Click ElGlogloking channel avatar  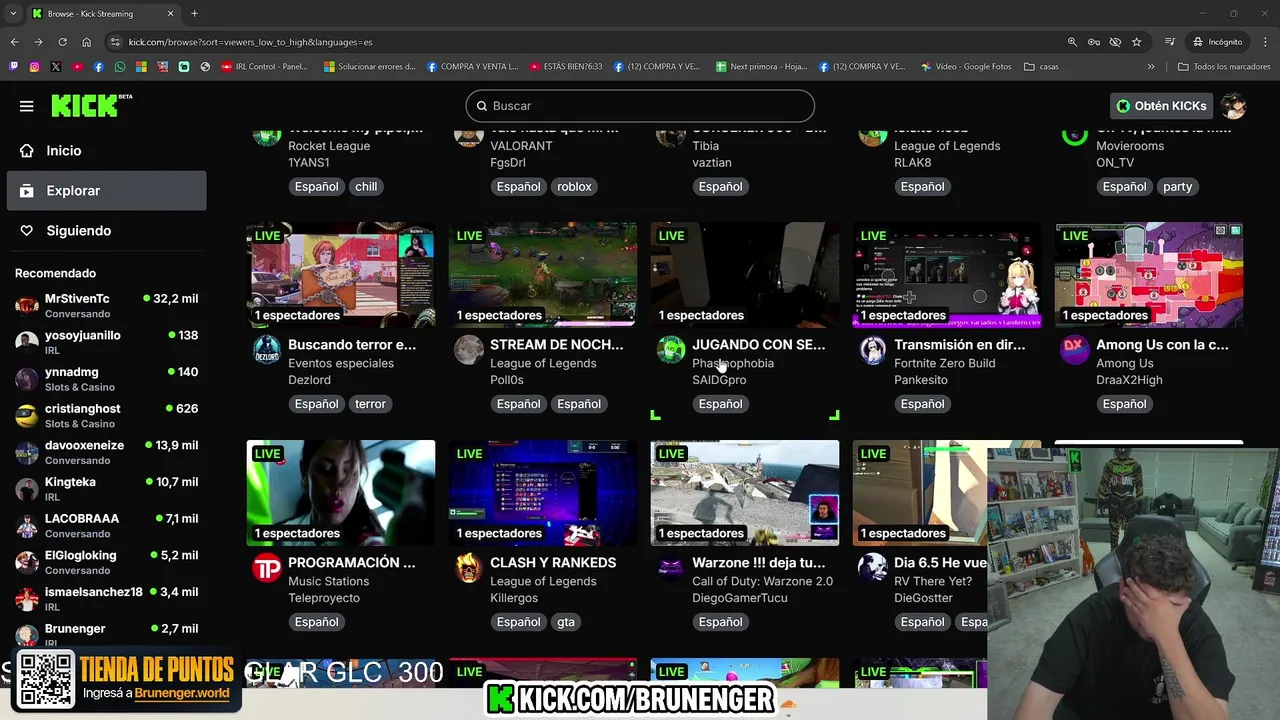click(x=27, y=563)
